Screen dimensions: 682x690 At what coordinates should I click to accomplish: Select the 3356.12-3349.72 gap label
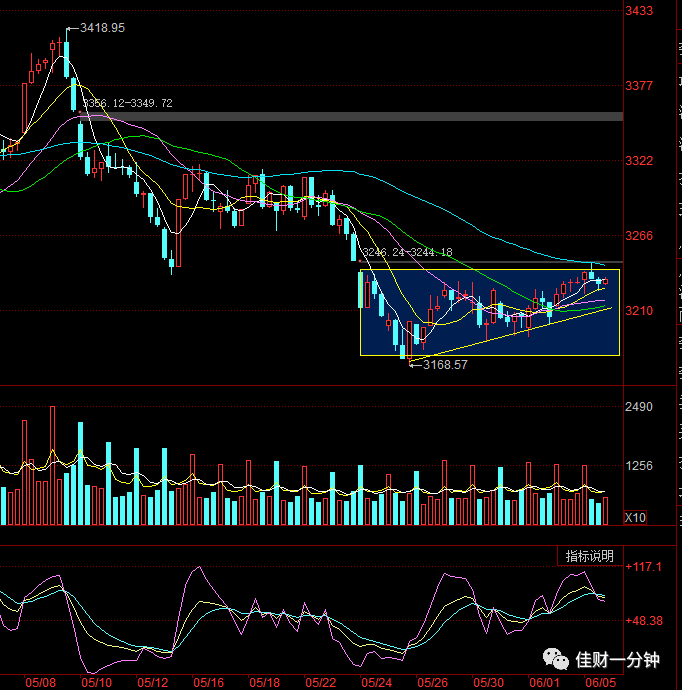pyautogui.click(x=128, y=103)
